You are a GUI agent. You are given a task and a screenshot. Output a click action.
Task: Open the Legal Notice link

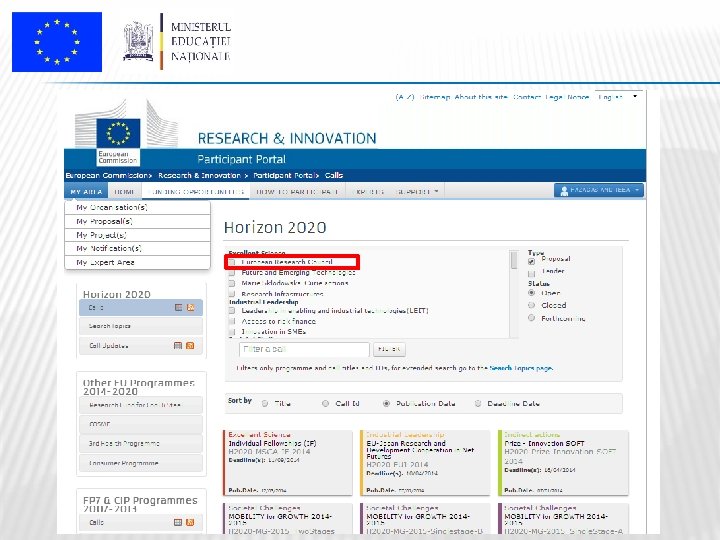(567, 97)
